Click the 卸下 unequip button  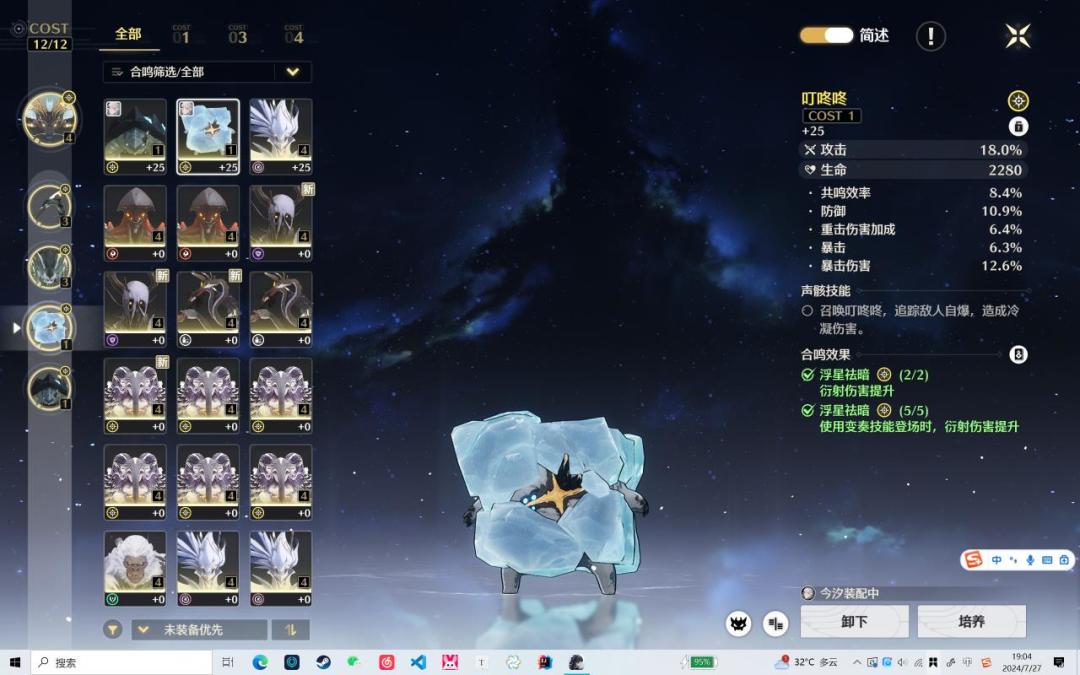pos(854,621)
